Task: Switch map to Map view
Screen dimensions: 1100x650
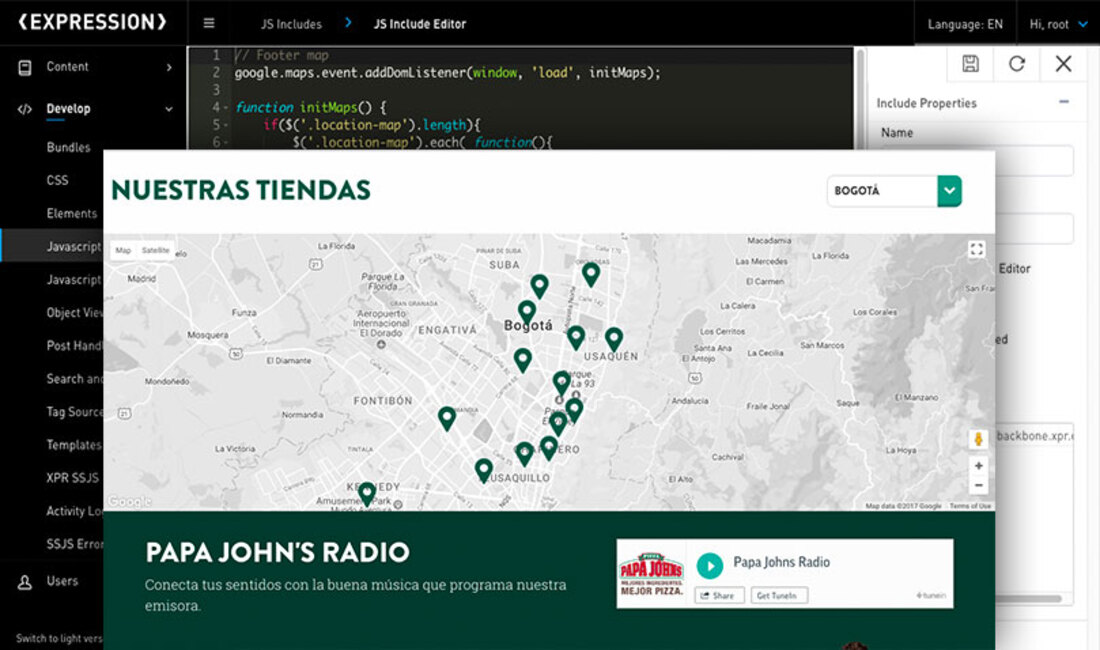Action: click(x=123, y=250)
